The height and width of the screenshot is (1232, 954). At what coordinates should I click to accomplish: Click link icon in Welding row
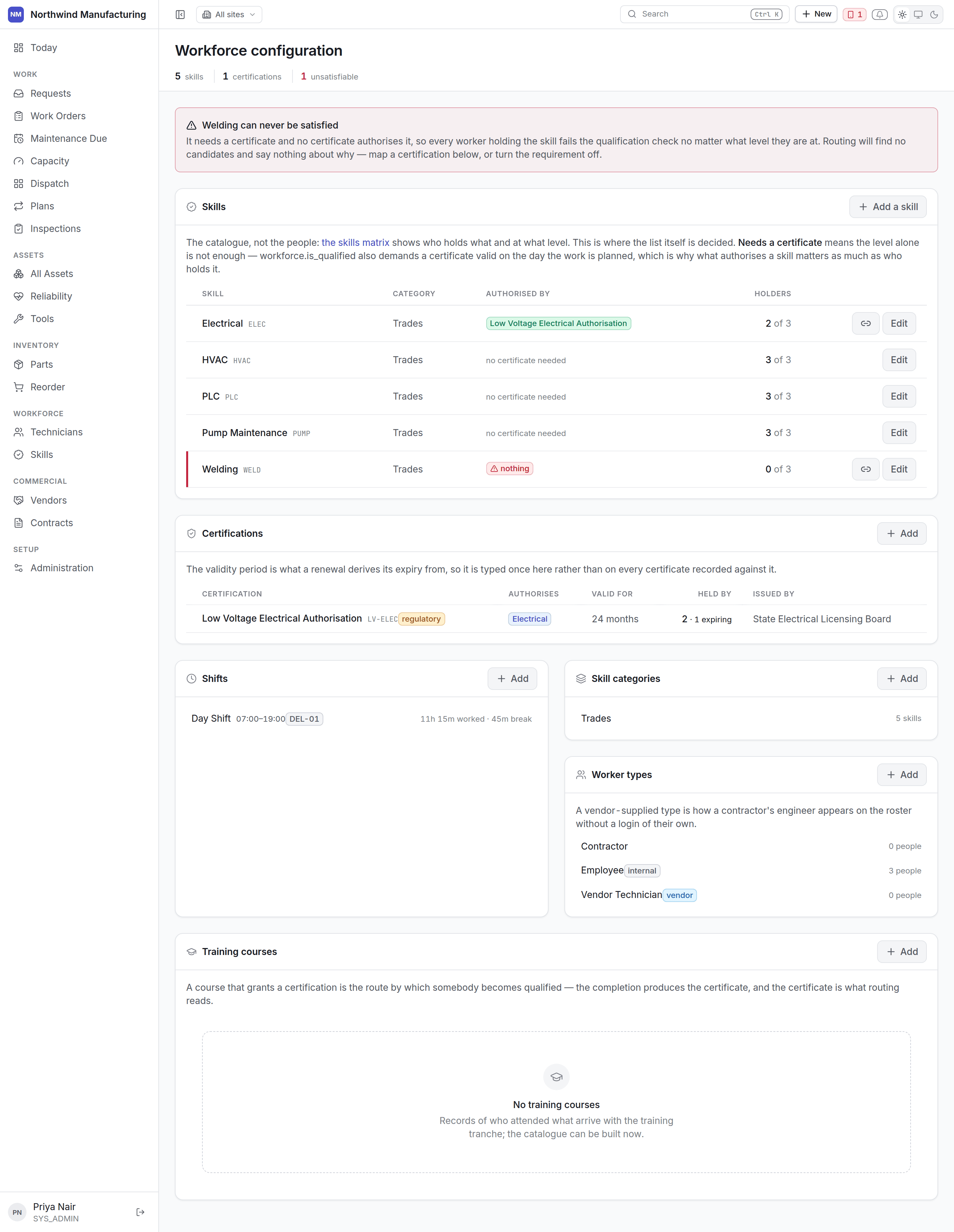(866, 469)
